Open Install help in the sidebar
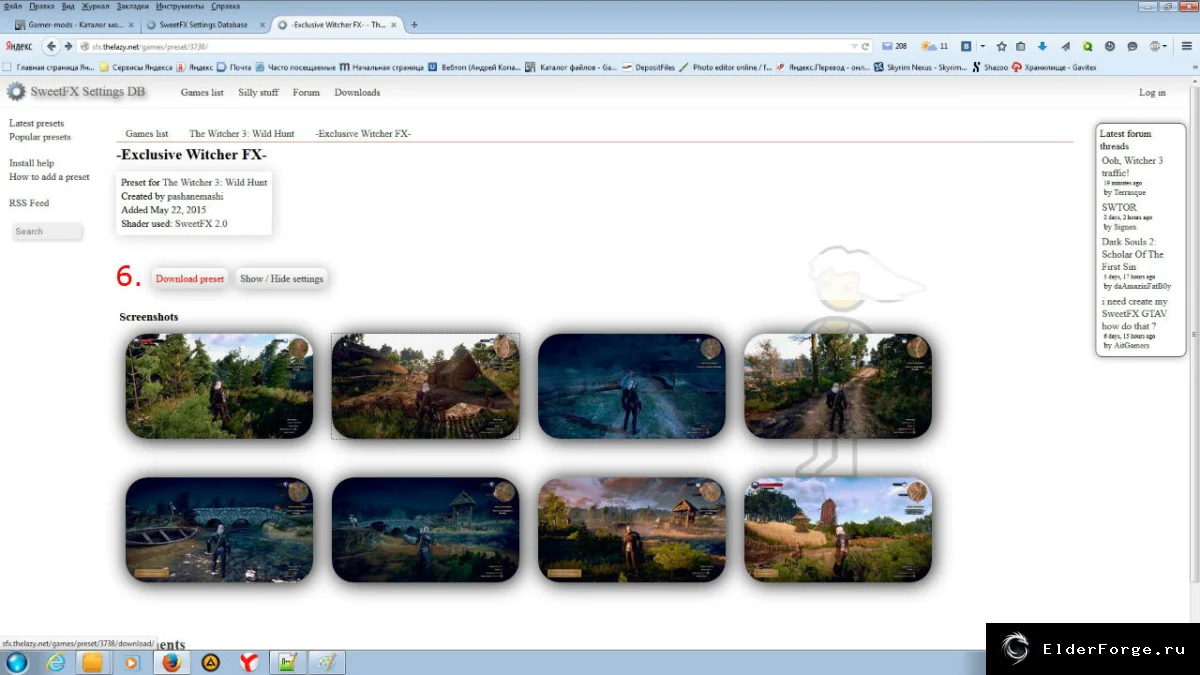Viewport: 1200px width, 675px height. pos(32,163)
